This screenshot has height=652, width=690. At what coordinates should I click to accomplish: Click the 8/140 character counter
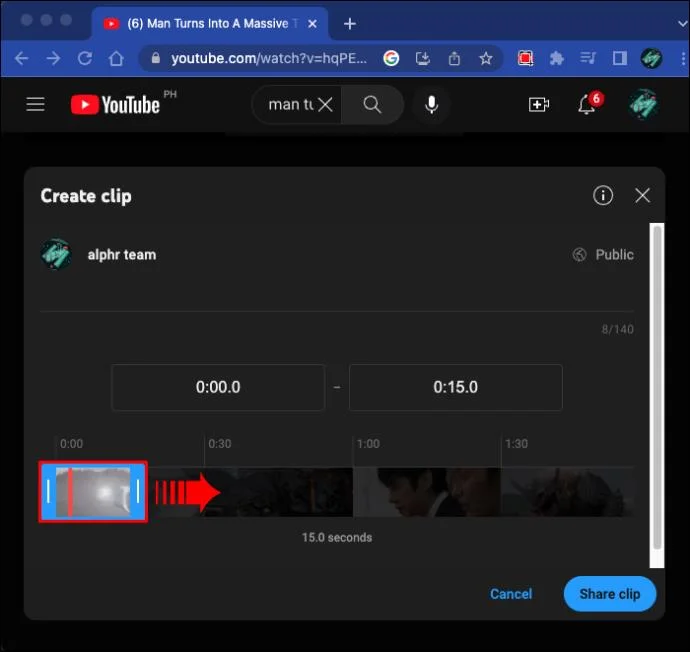click(618, 329)
